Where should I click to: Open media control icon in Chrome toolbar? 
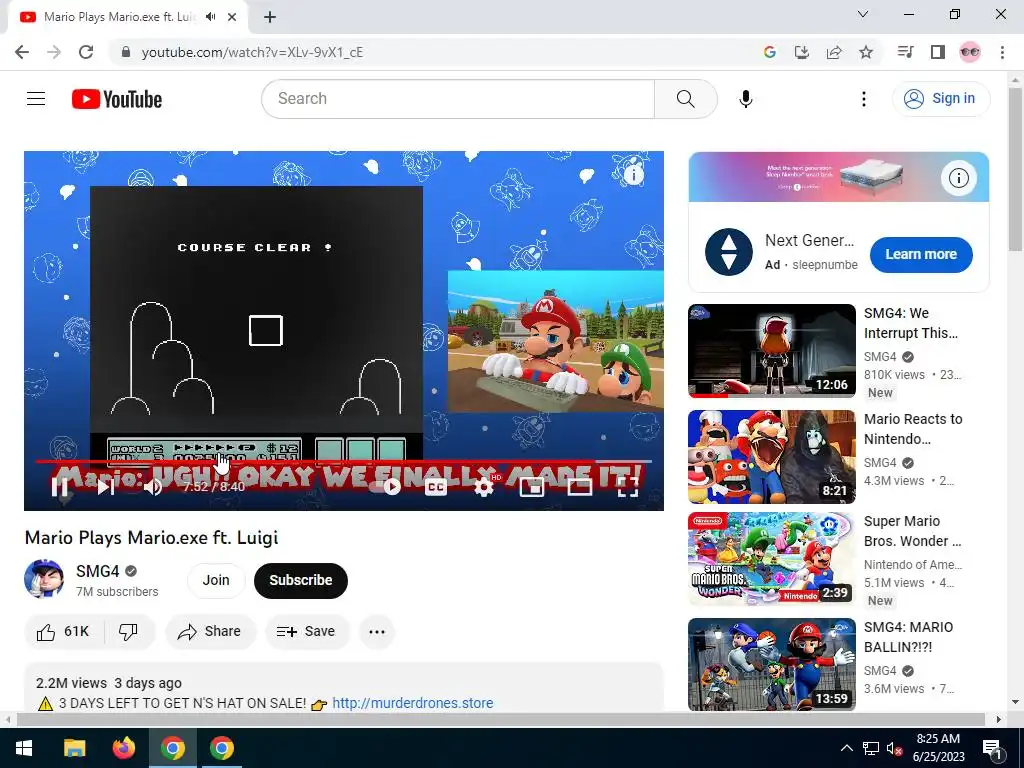coord(905,52)
